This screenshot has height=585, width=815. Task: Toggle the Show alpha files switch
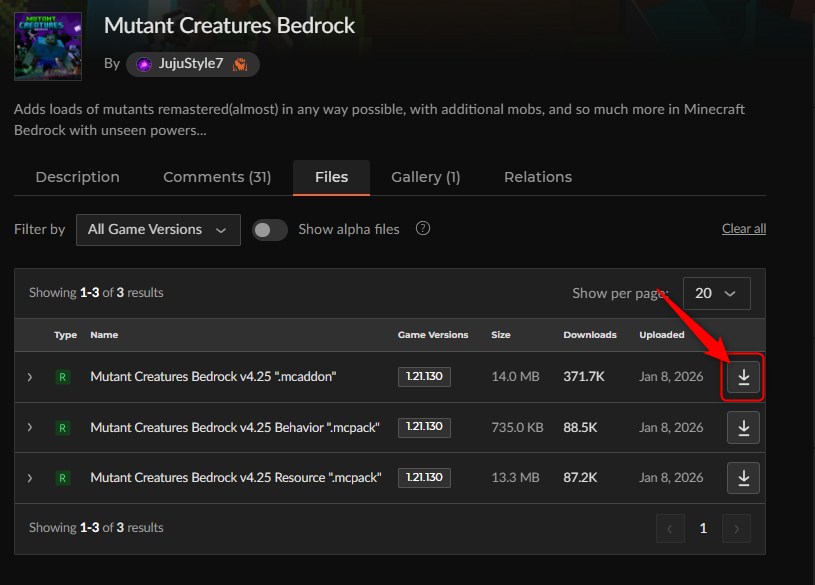point(270,230)
